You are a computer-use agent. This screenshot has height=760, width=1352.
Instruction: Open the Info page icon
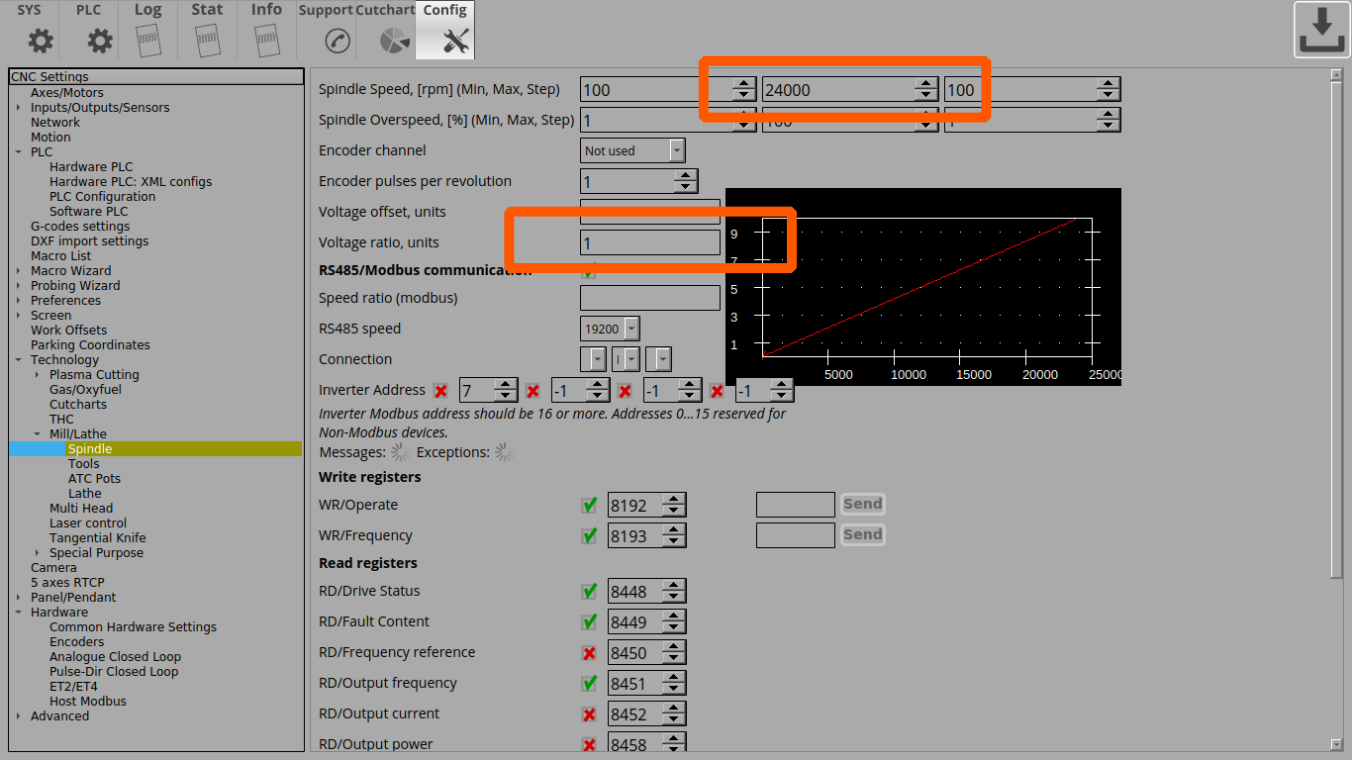tap(266, 40)
